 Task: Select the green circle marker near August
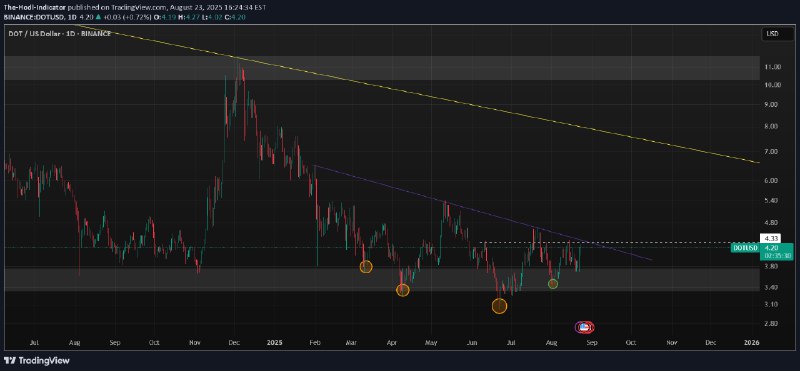coord(553,284)
